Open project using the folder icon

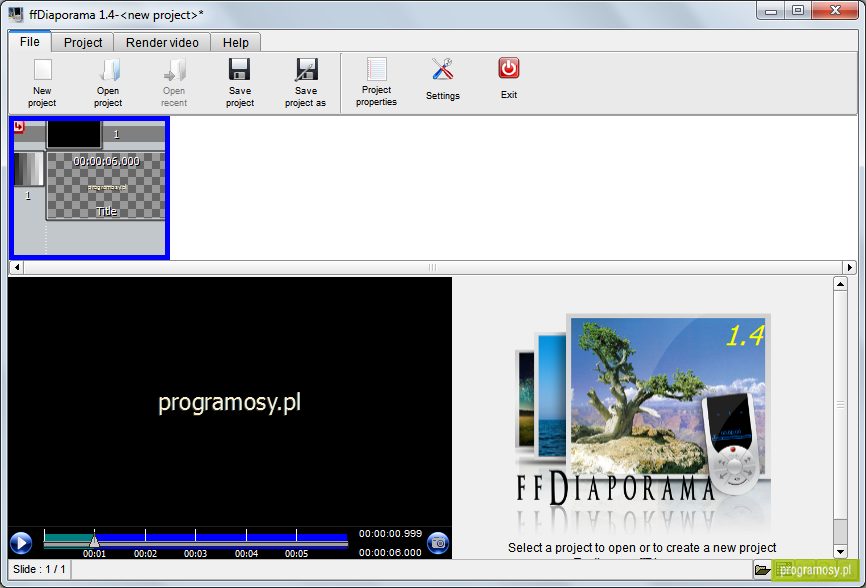108,82
